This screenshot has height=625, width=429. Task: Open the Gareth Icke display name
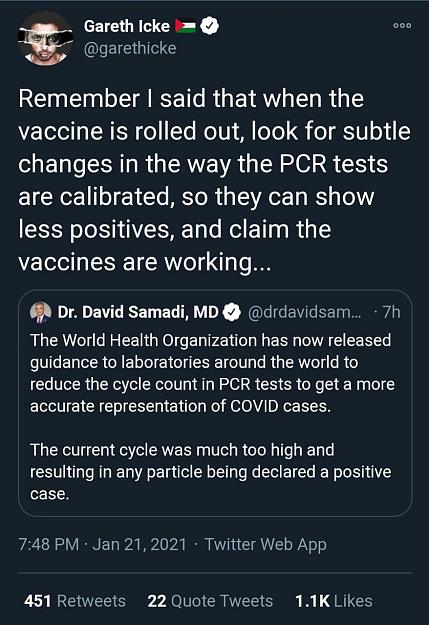[127, 26]
